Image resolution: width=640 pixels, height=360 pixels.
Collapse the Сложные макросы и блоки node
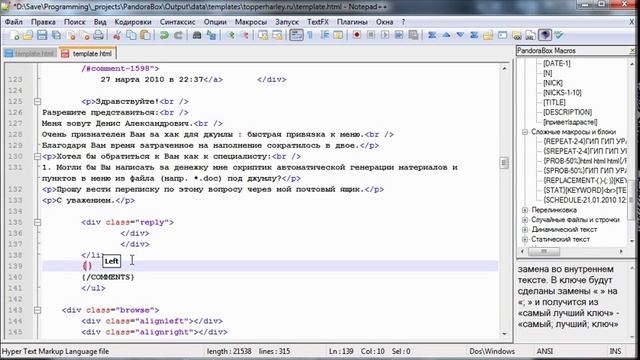[x=525, y=132]
